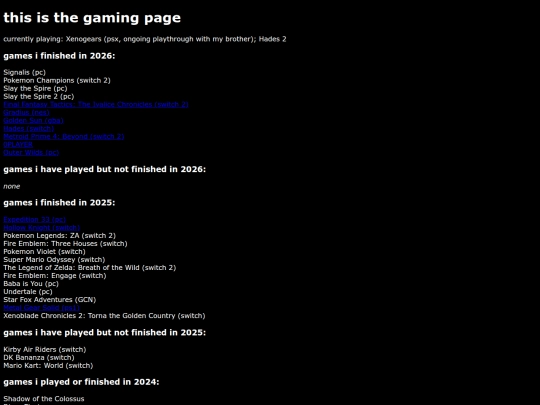Viewport: 540px width, 405px height.
Task: Open the 0PLAYER link
Action: tap(18, 144)
